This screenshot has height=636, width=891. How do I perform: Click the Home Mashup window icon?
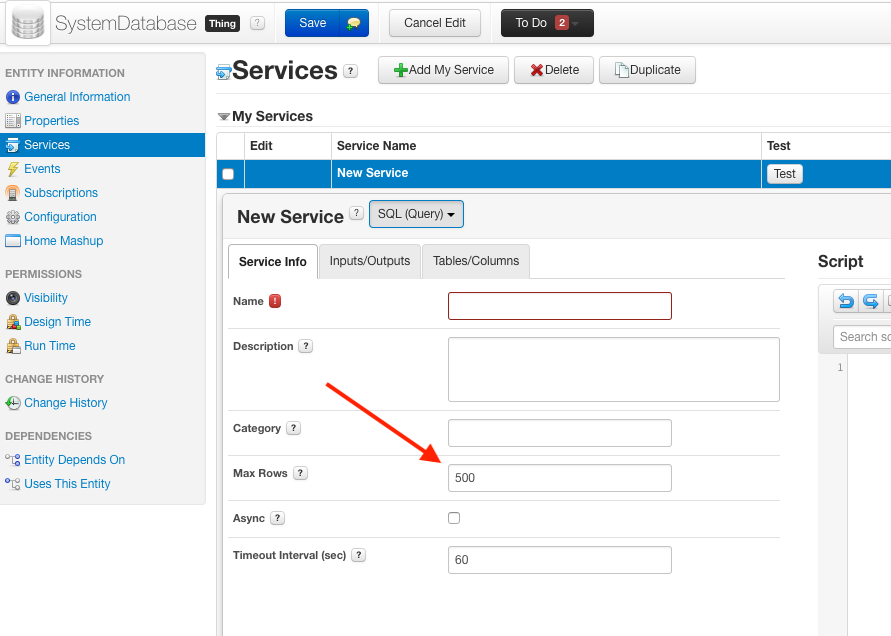(13, 241)
